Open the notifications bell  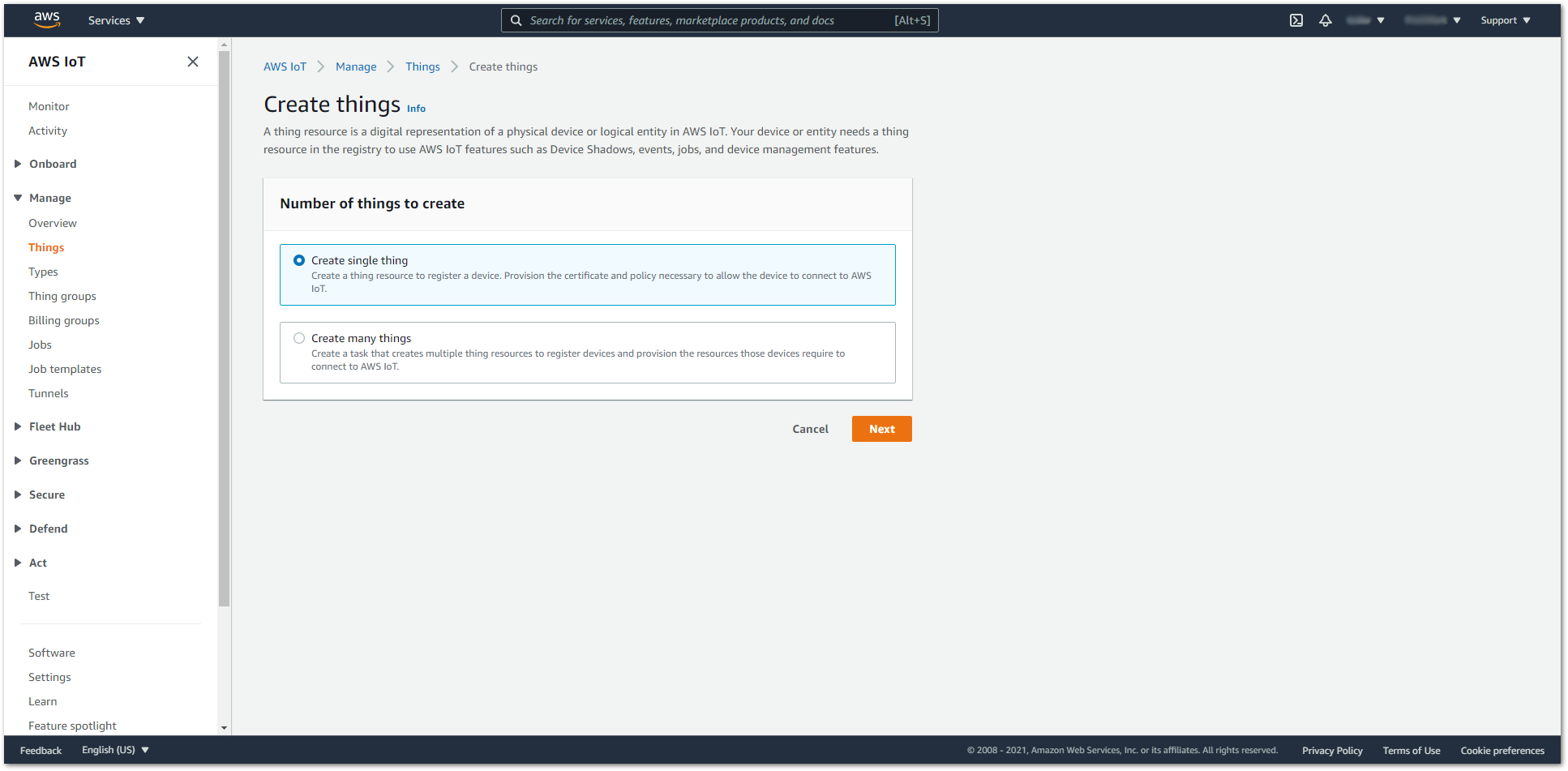(1326, 19)
